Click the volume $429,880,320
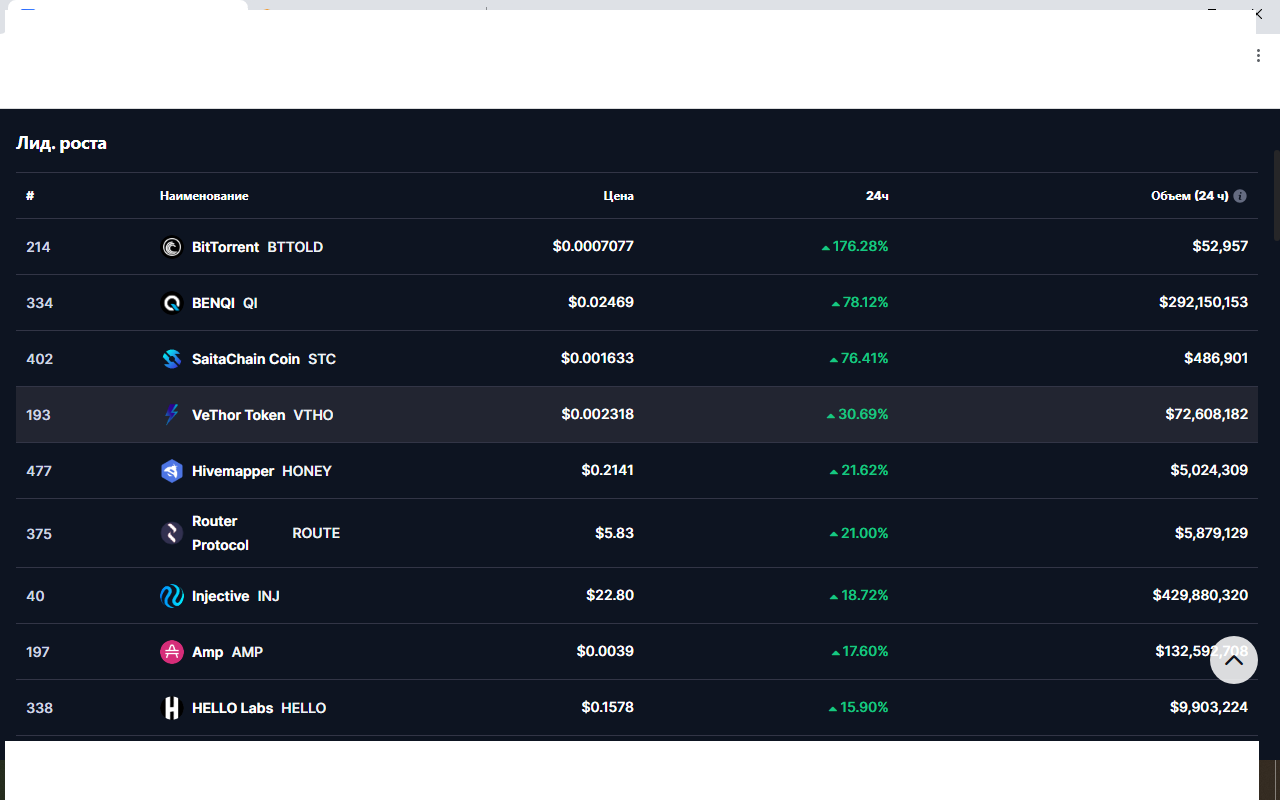Screen dimensions: 1280x800 [x=1200, y=595]
